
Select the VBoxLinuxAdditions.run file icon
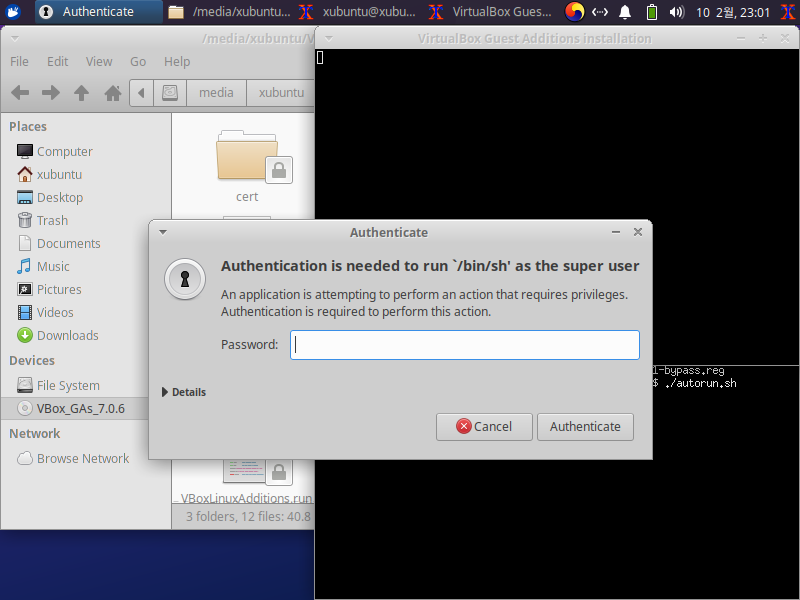click(x=258, y=471)
